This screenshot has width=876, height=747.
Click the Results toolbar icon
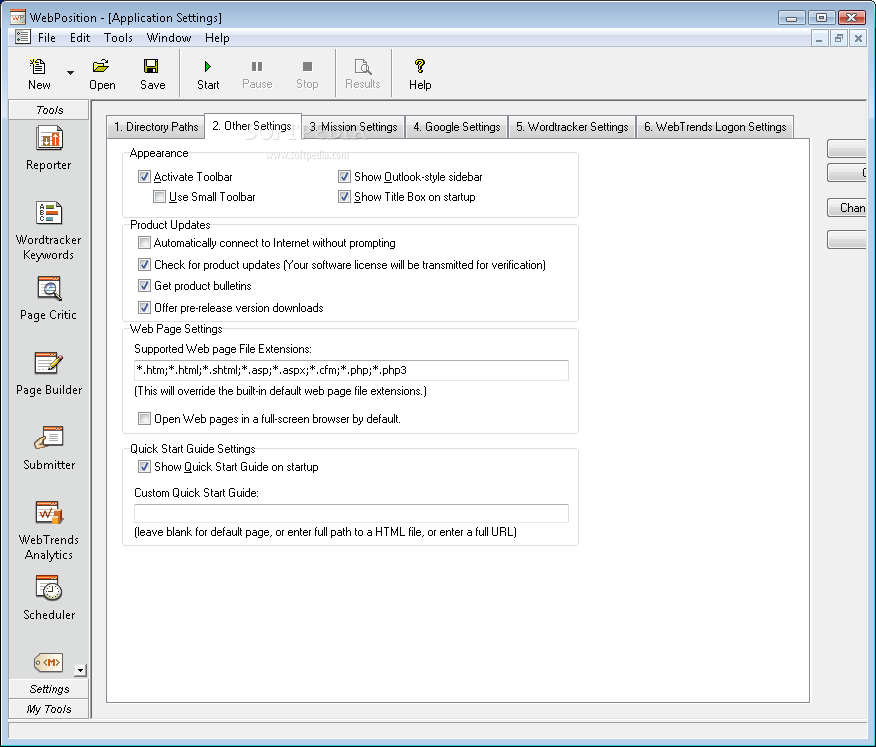coord(363,74)
